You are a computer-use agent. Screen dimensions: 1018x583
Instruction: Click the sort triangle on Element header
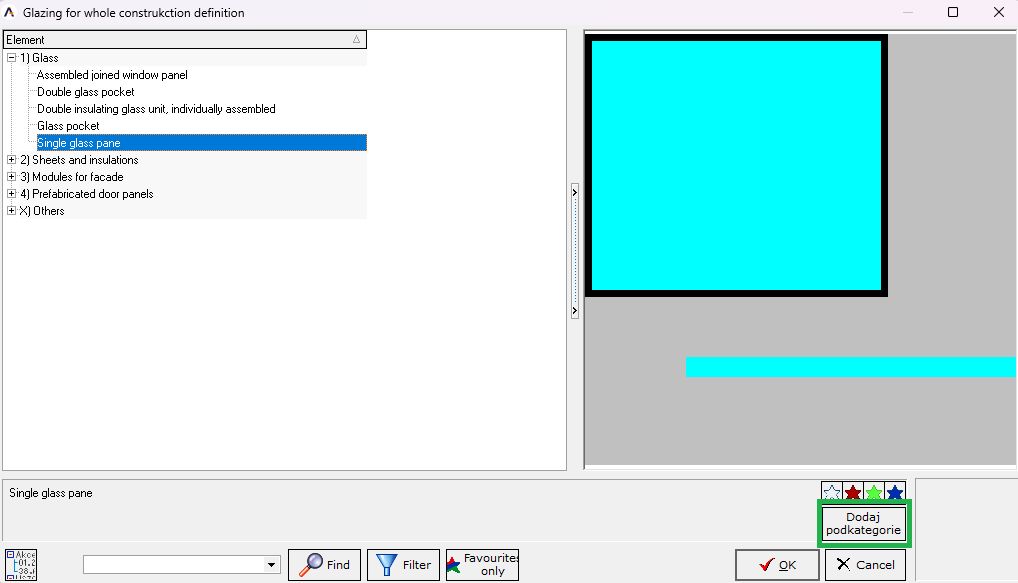coord(357,39)
